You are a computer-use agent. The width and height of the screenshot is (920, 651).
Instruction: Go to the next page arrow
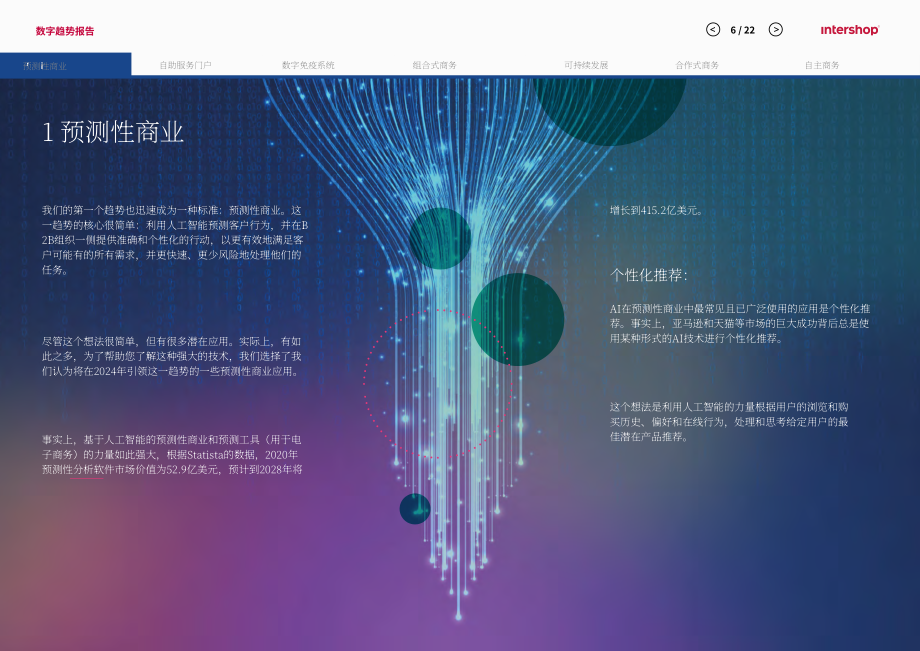pos(776,29)
